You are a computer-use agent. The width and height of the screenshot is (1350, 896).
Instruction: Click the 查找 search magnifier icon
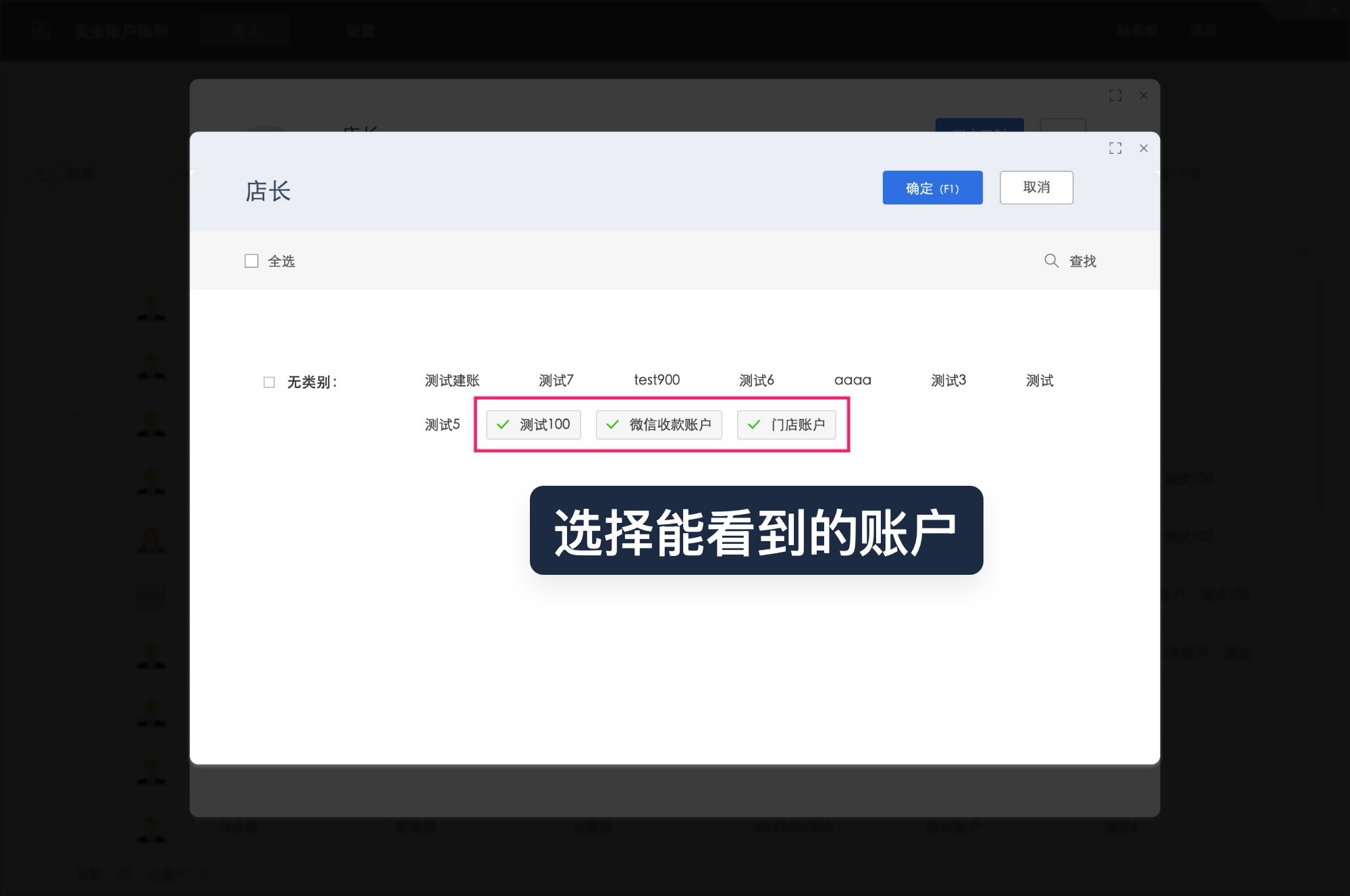tap(1051, 260)
